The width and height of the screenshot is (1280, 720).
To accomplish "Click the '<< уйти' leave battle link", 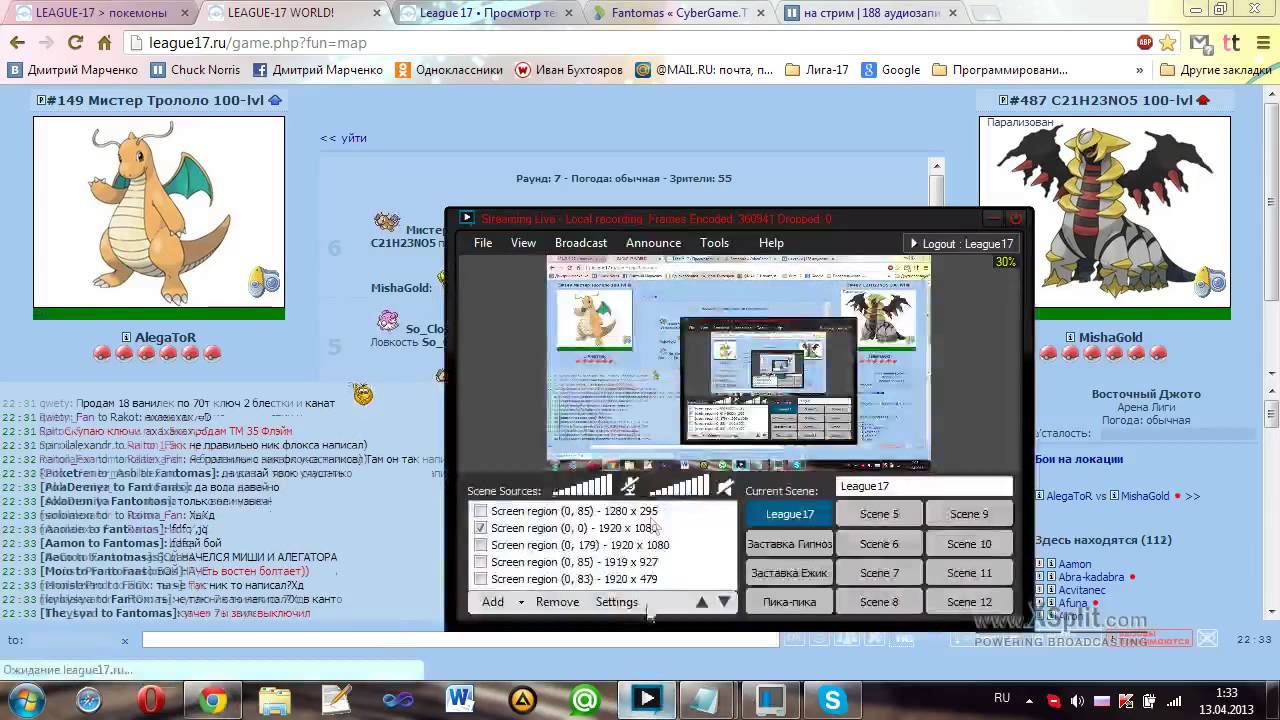I will coord(343,138).
